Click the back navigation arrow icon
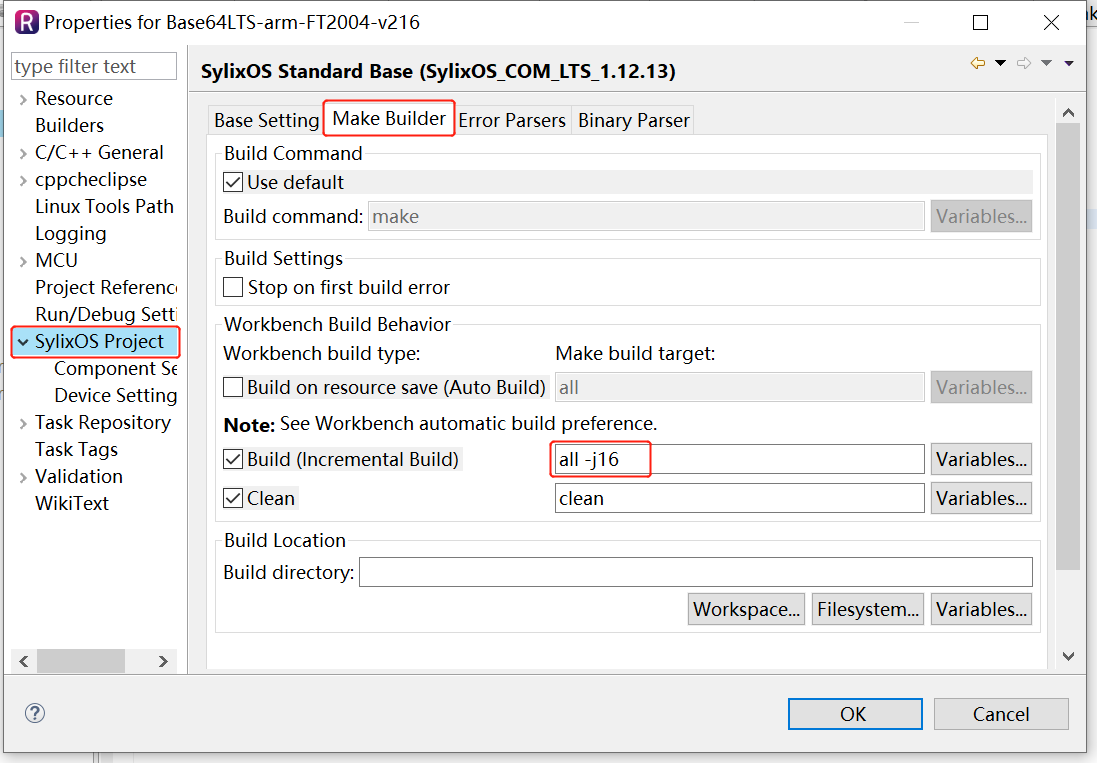Image resolution: width=1097 pixels, height=763 pixels. pos(978,64)
